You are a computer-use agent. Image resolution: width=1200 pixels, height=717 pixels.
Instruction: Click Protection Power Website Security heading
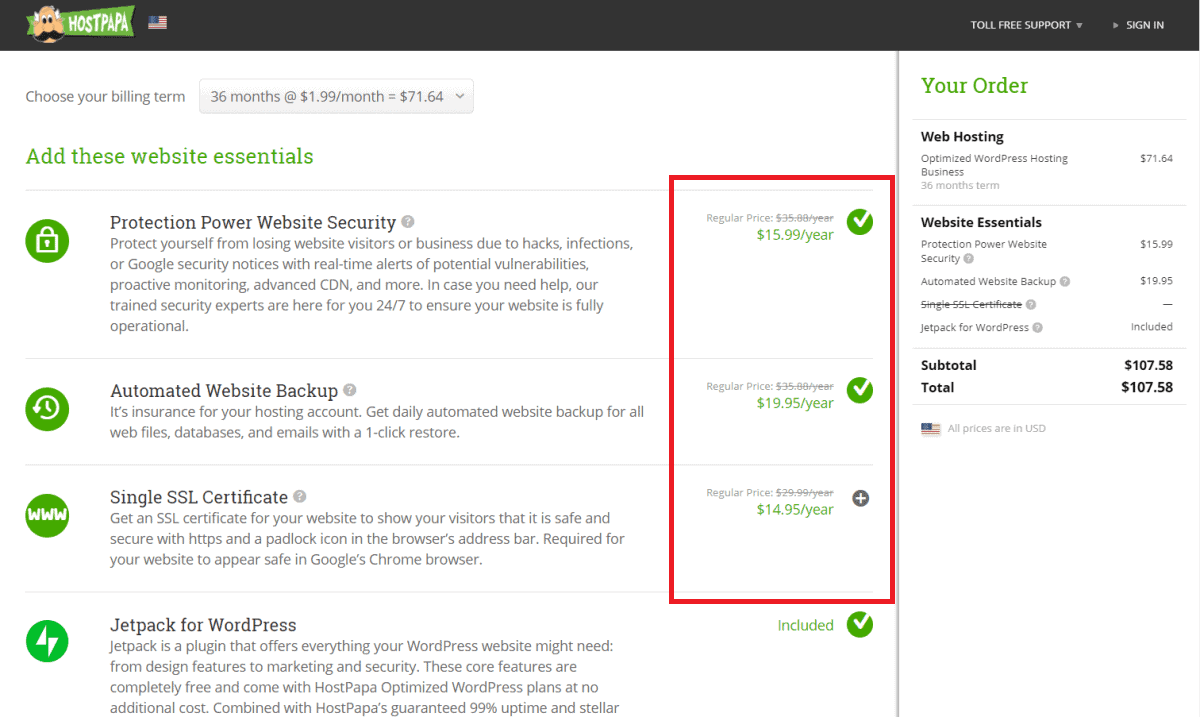point(253,222)
